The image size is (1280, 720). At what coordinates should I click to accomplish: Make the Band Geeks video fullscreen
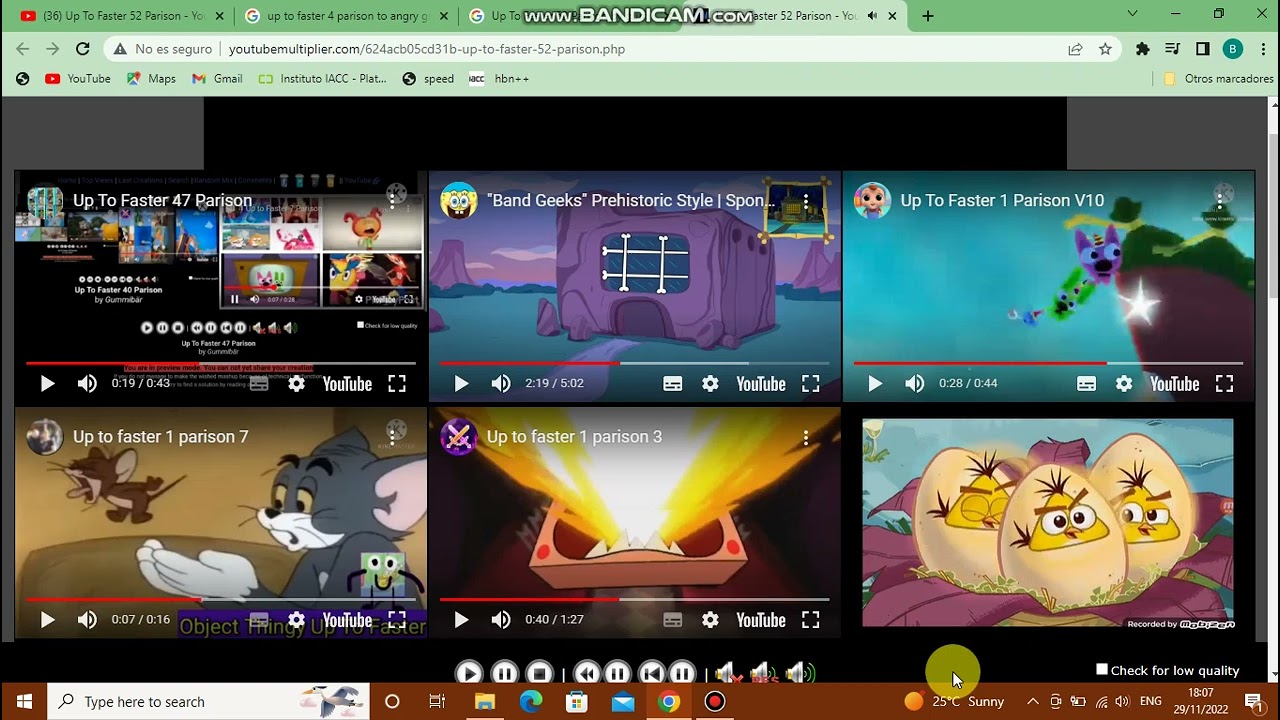(811, 383)
